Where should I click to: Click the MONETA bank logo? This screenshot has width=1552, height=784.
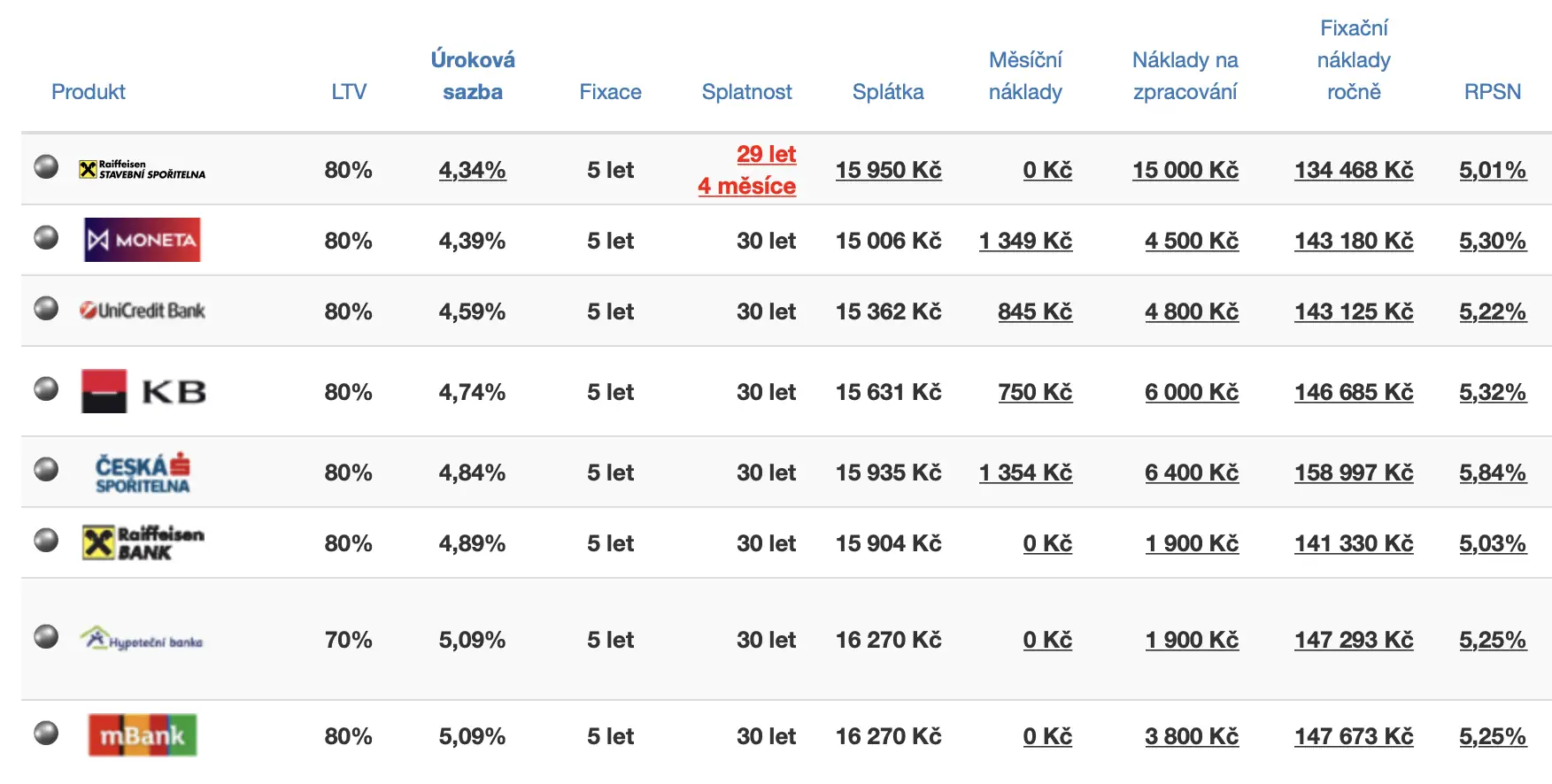point(143,240)
